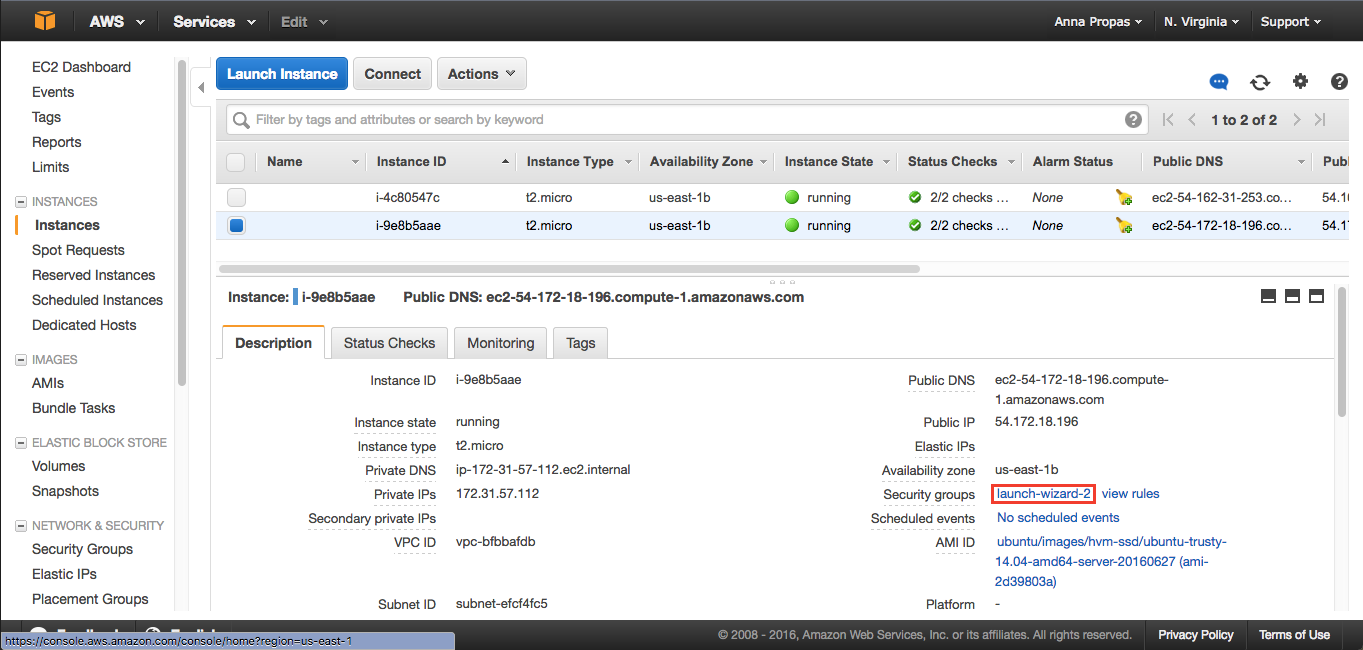Create alarm icon for instance i-9e8b5aae
This screenshot has width=1363, height=650.
point(1124,226)
